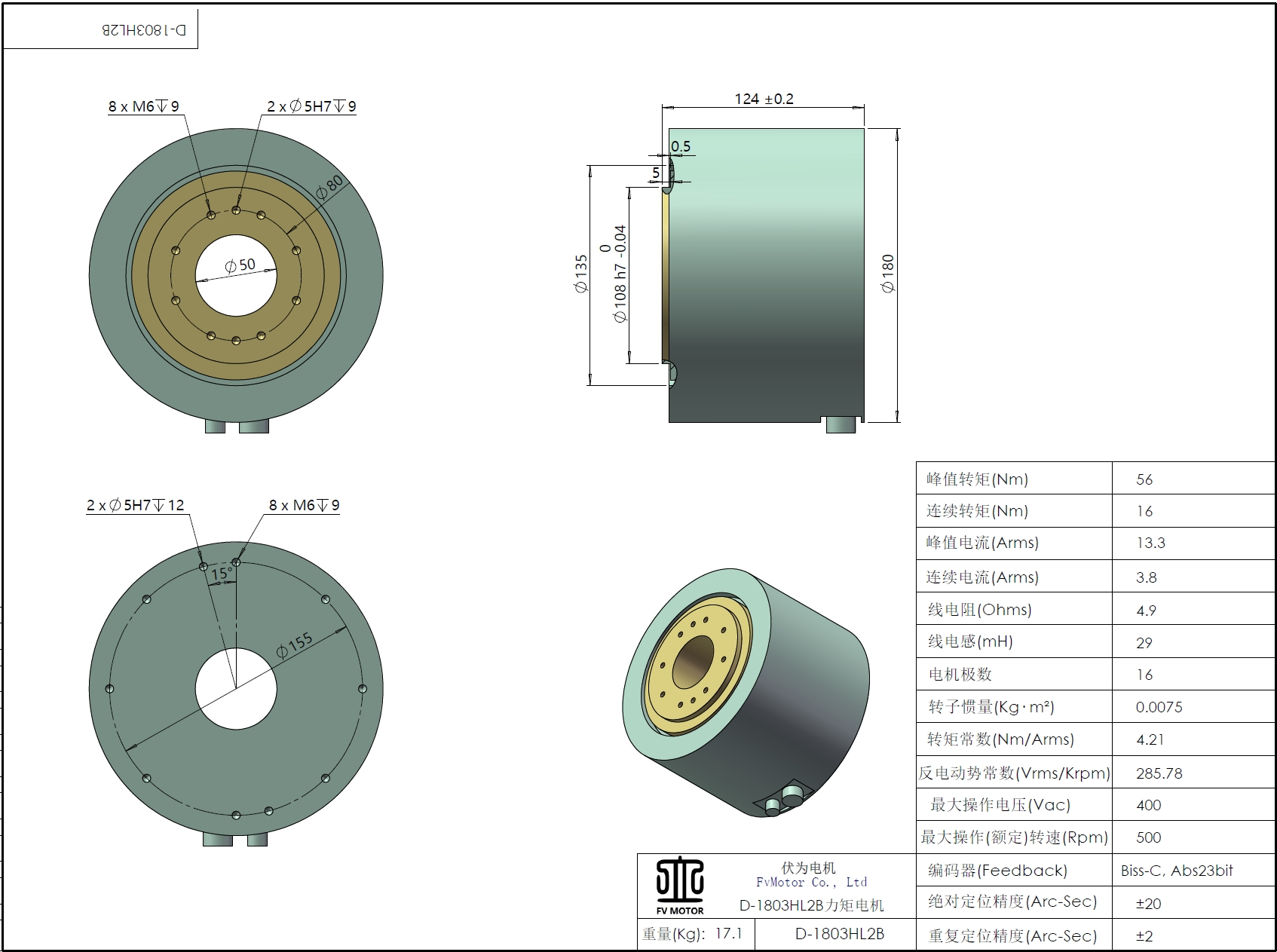Select the D-1803HL2B力矩电机 title text

[812, 905]
